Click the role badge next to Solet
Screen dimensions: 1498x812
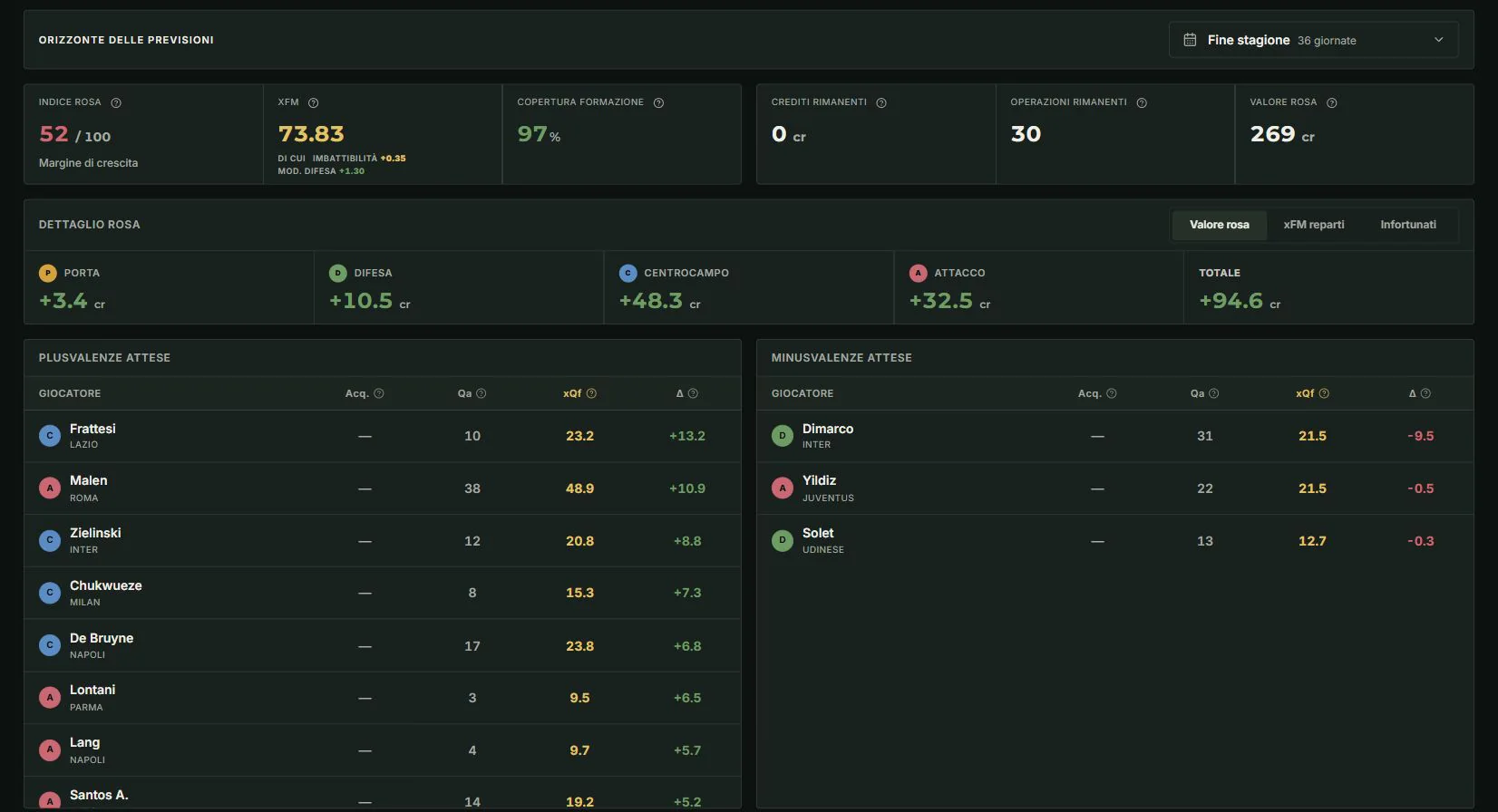(x=783, y=541)
